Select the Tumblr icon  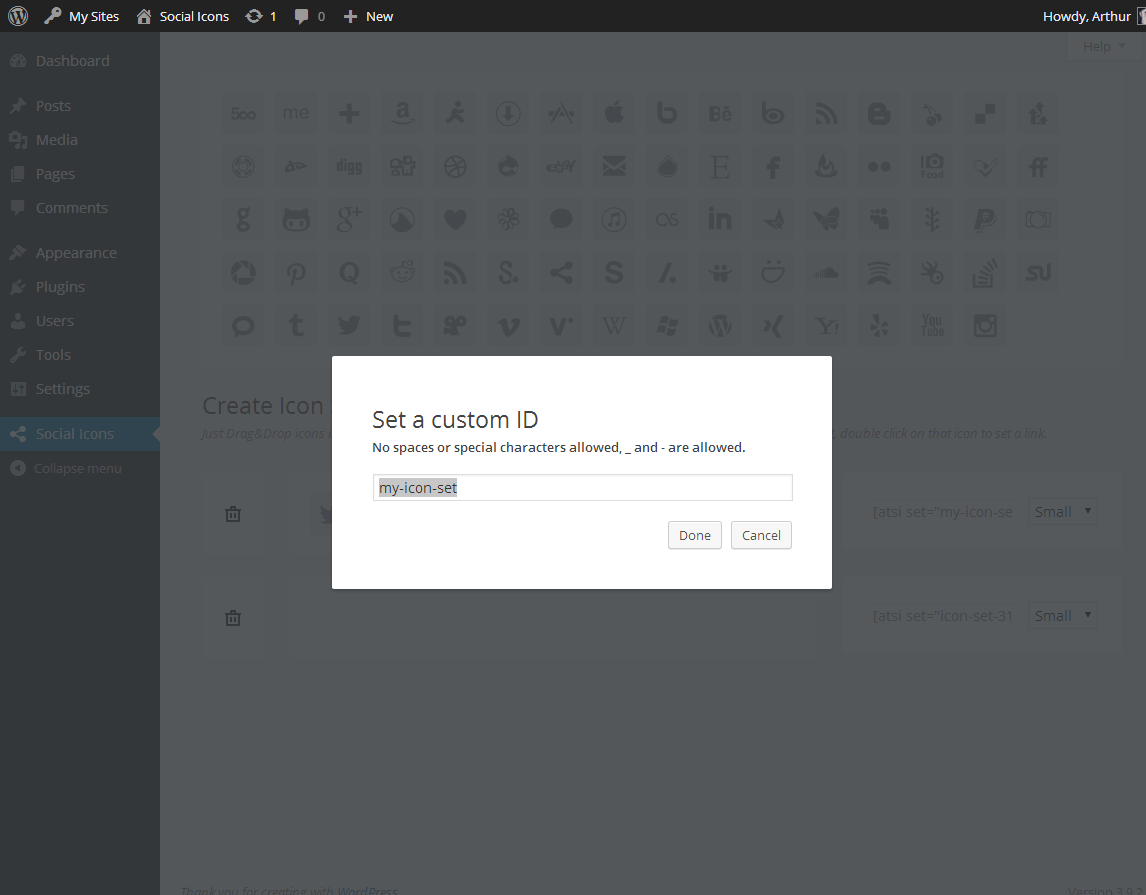point(296,326)
